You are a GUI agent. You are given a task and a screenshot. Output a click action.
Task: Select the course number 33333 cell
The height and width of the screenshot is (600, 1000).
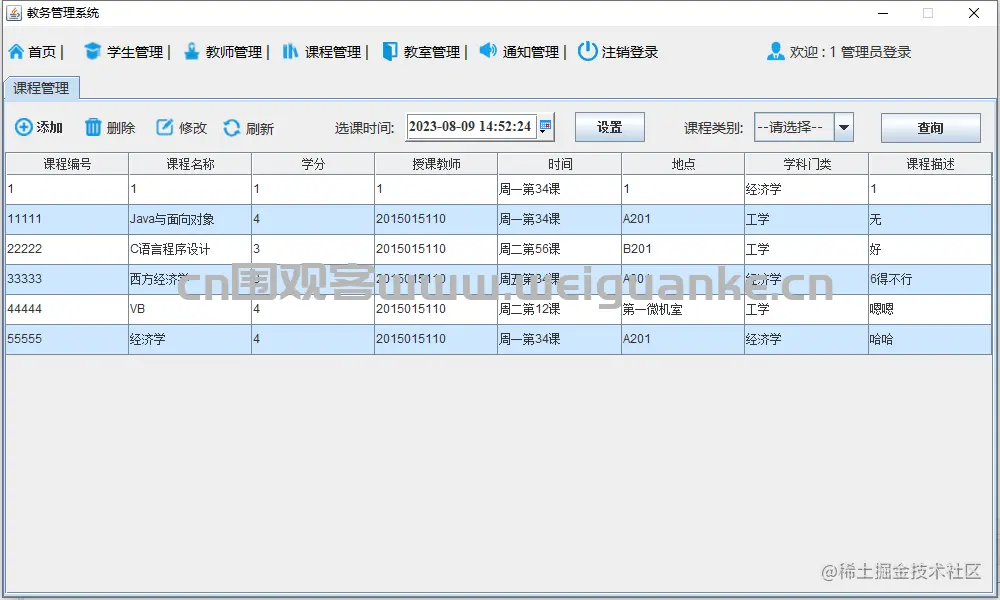(x=67, y=279)
